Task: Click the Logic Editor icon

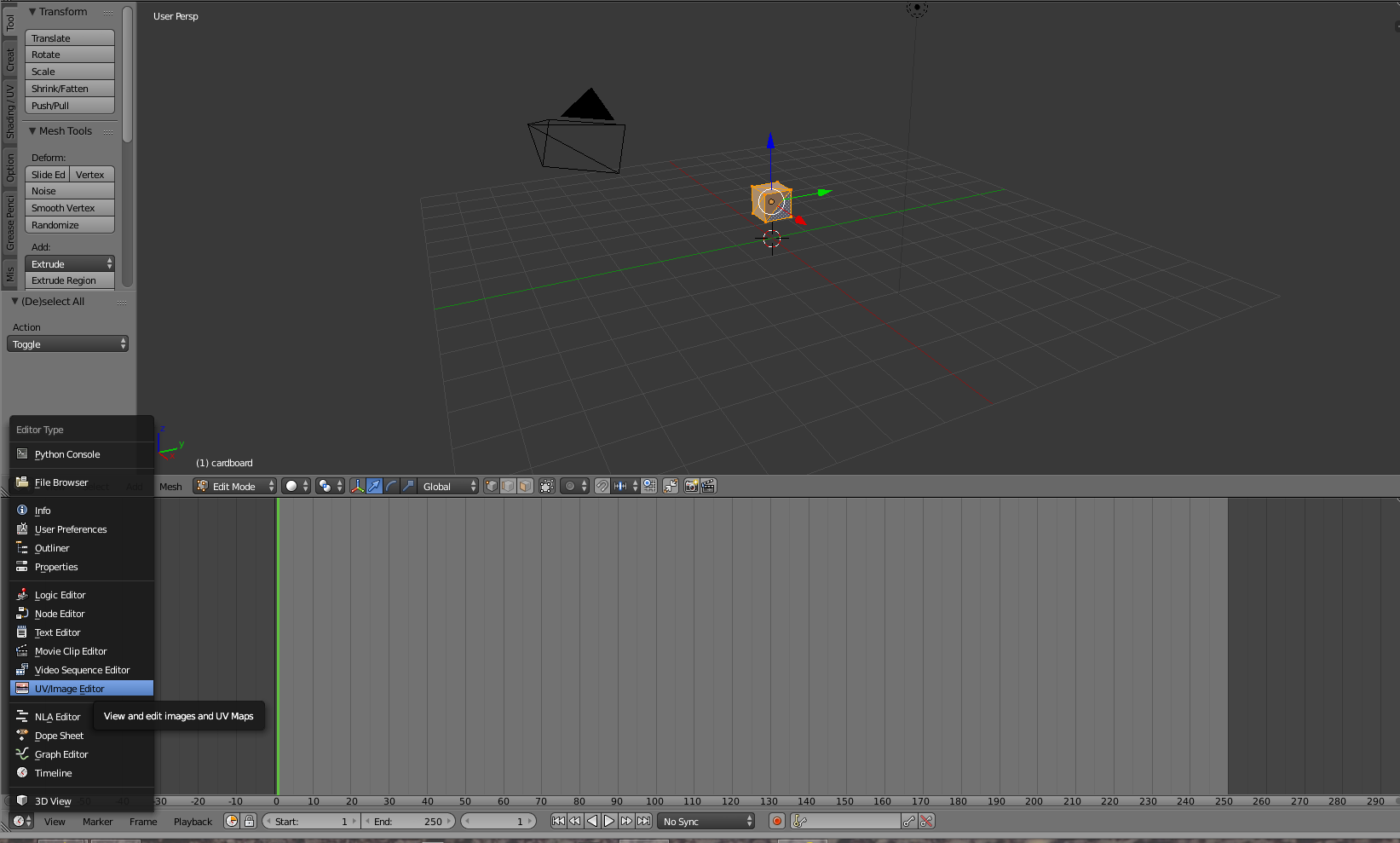Action: pyautogui.click(x=22, y=595)
